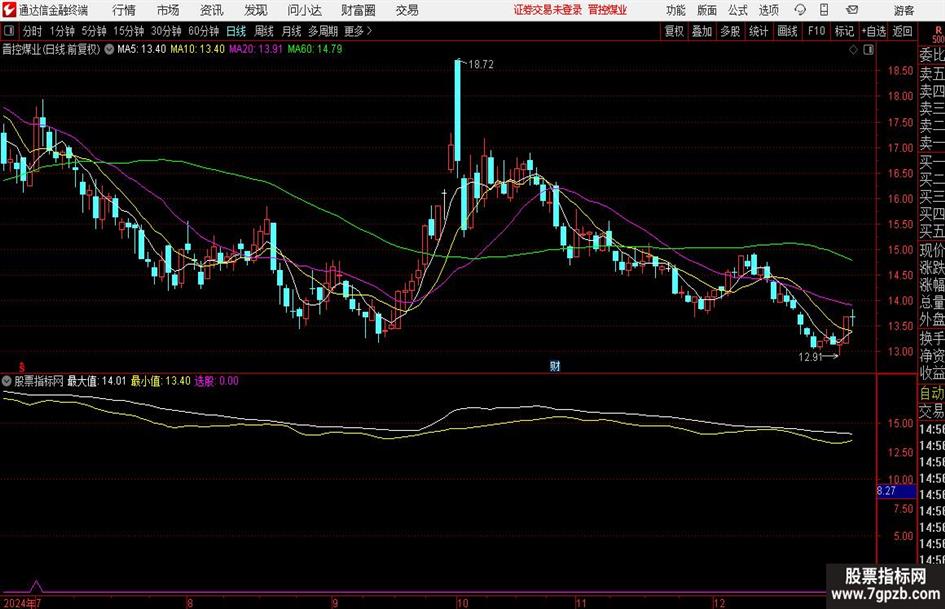Viewport: 945px width, 609px height.
Task: Open the 交易 menu
Action: (x=407, y=10)
